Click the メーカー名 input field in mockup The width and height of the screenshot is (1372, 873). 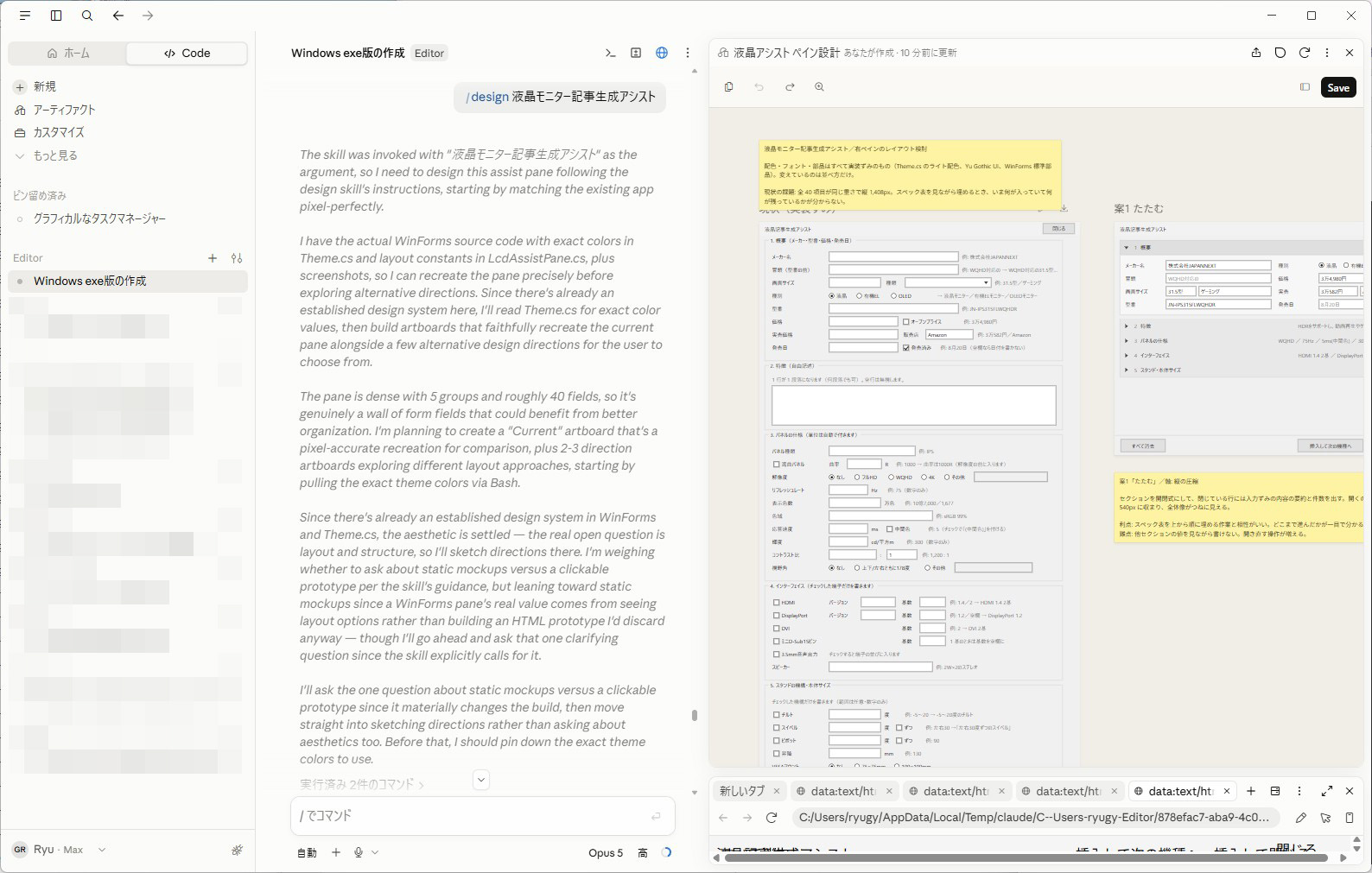893,256
